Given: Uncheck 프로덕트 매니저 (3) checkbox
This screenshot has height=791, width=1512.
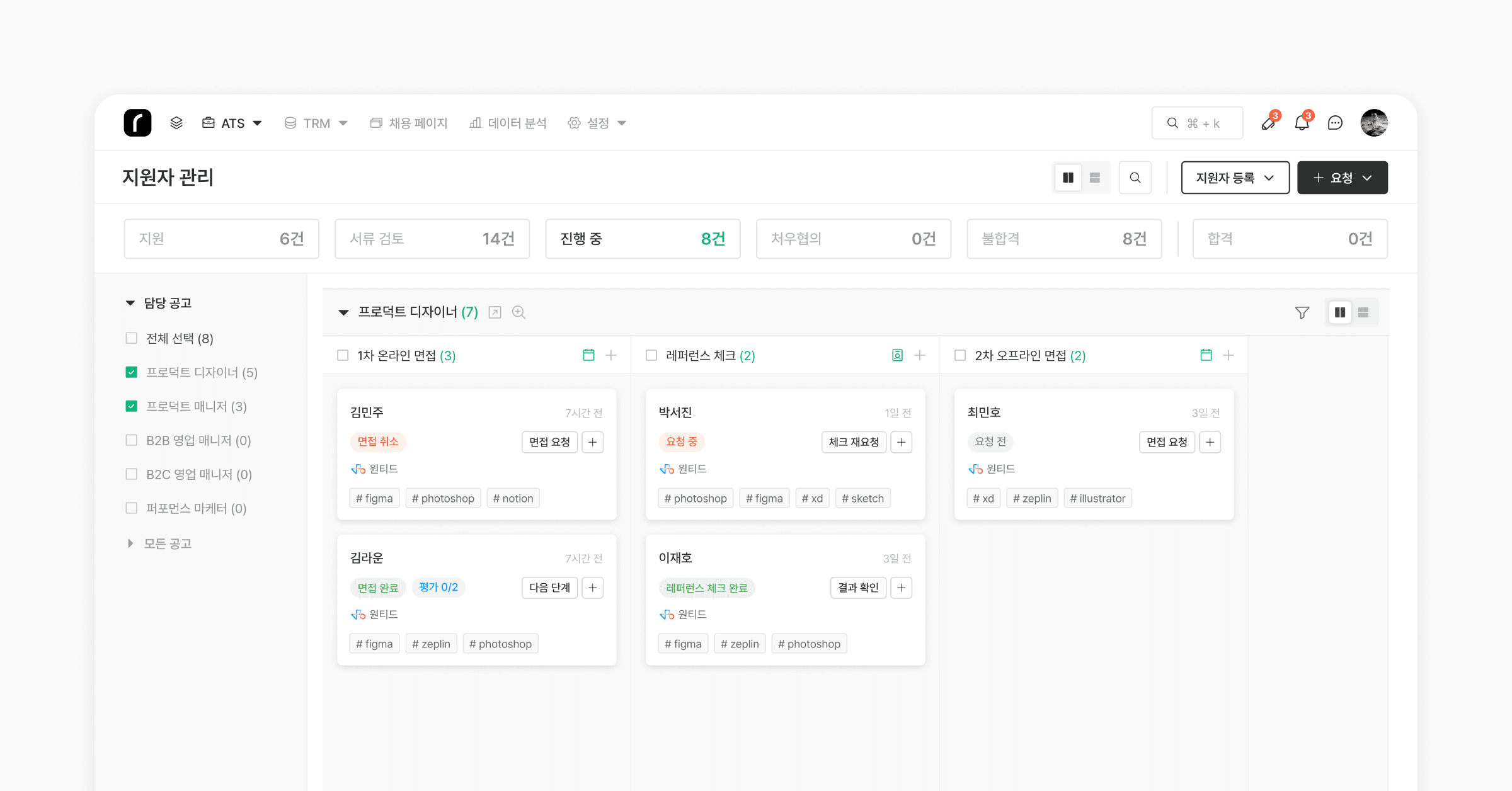Looking at the screenshot, I should (x=132, y=406).
